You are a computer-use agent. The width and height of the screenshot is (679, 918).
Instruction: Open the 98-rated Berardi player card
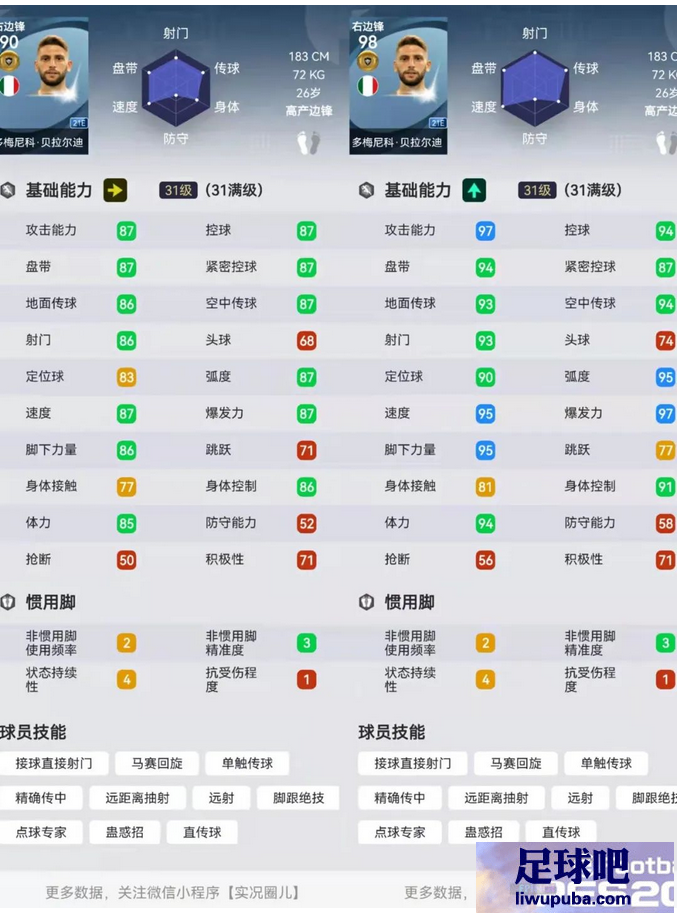398,85
